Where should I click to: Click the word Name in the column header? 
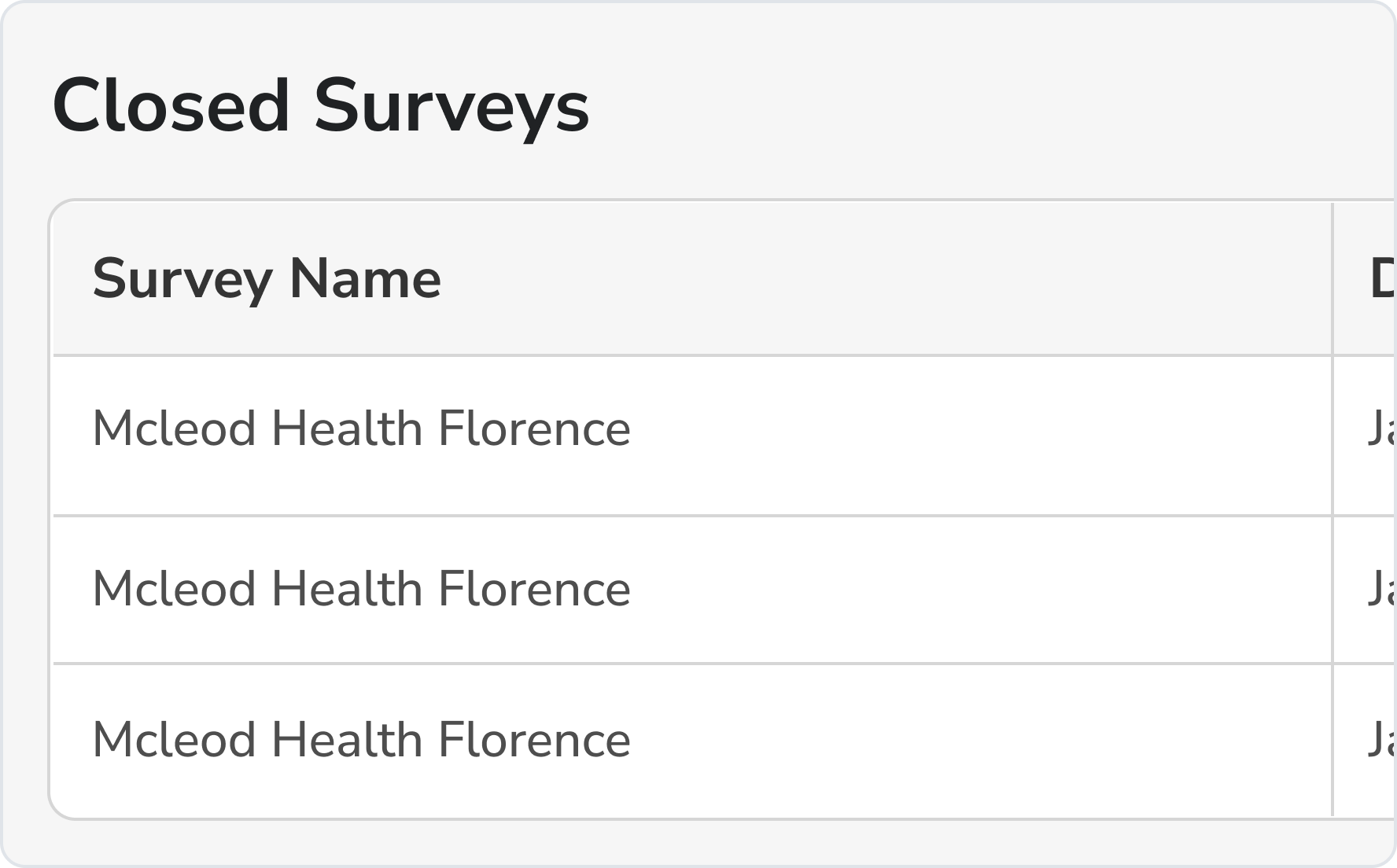[x=365, y=278]
